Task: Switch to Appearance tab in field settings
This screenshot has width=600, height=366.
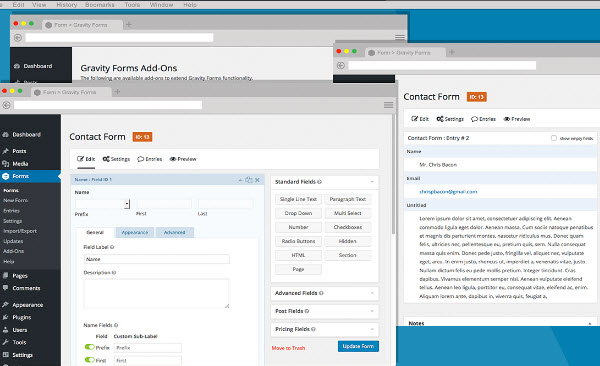Action: [135, 232]
